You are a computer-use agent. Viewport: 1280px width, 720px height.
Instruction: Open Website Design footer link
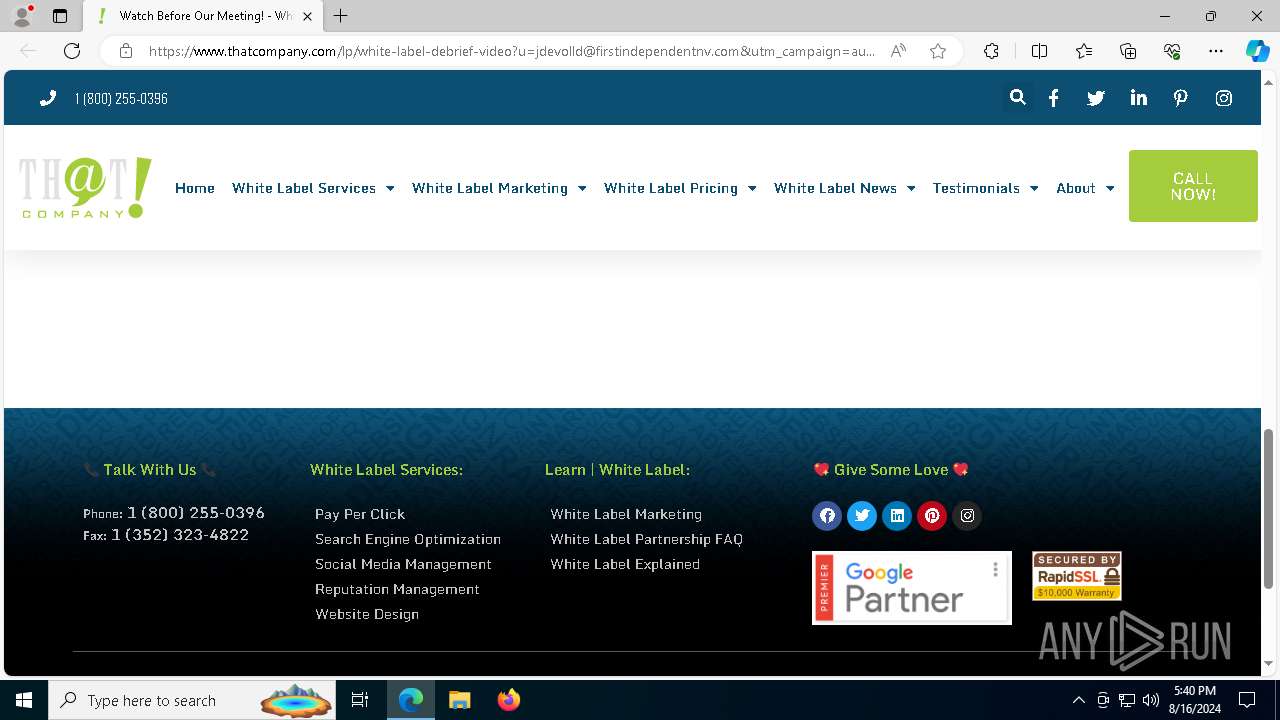[367, 614]
